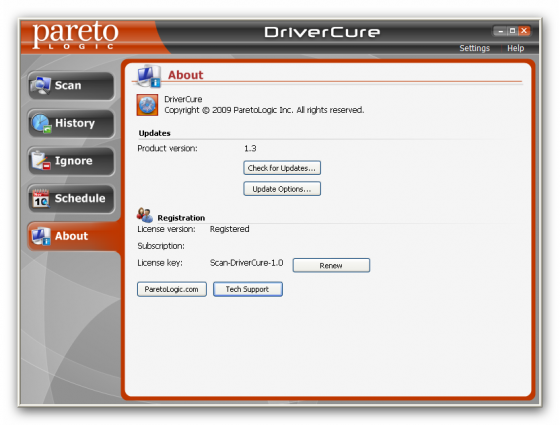Click the License key label

pyautogui.click(x=160, y=263)
